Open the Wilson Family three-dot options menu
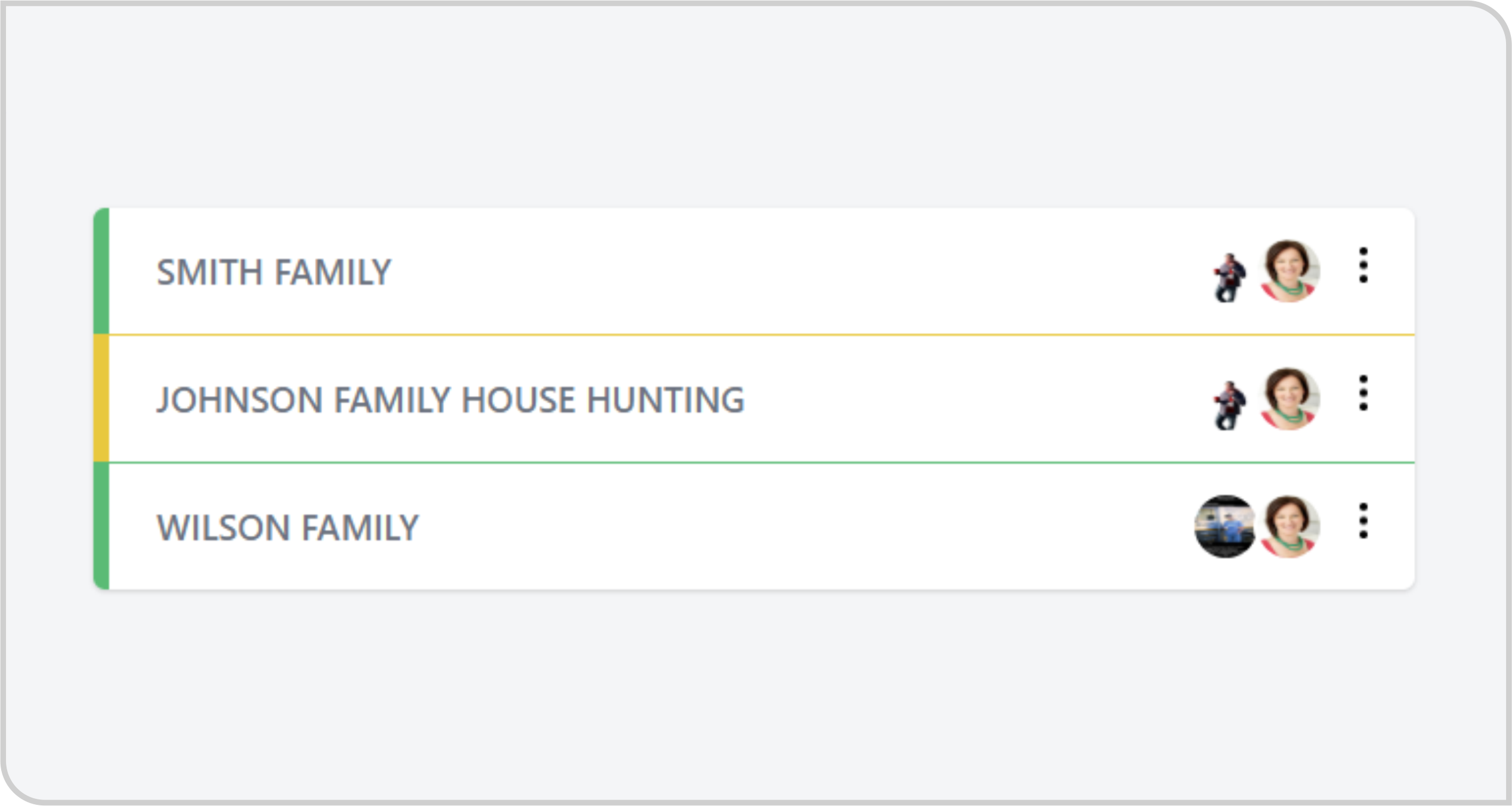1512x806 pixels. pyautogui.click(x=1363, y=521)
